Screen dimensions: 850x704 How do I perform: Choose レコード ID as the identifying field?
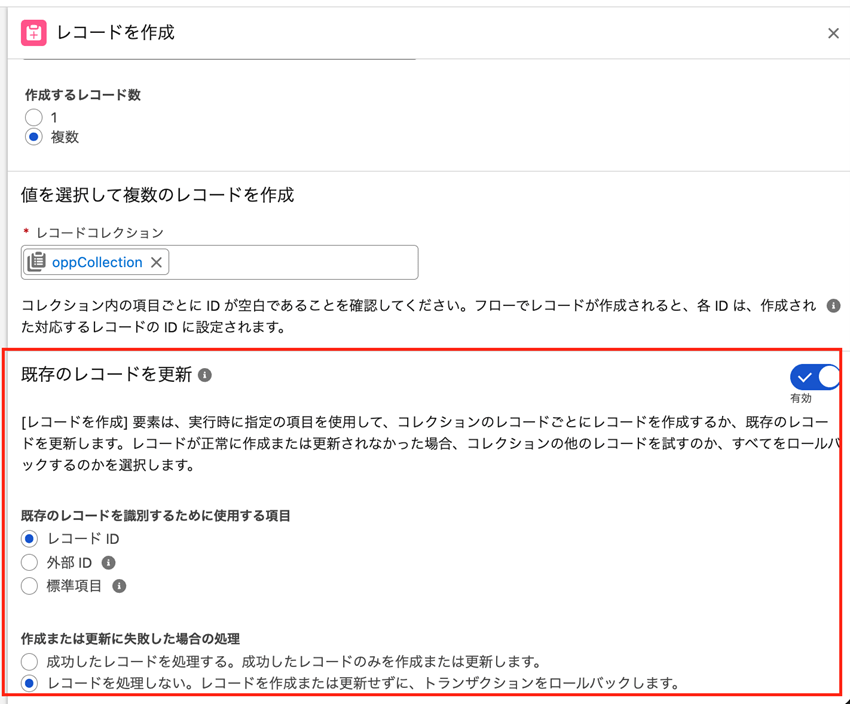click(x=30, y=539)
